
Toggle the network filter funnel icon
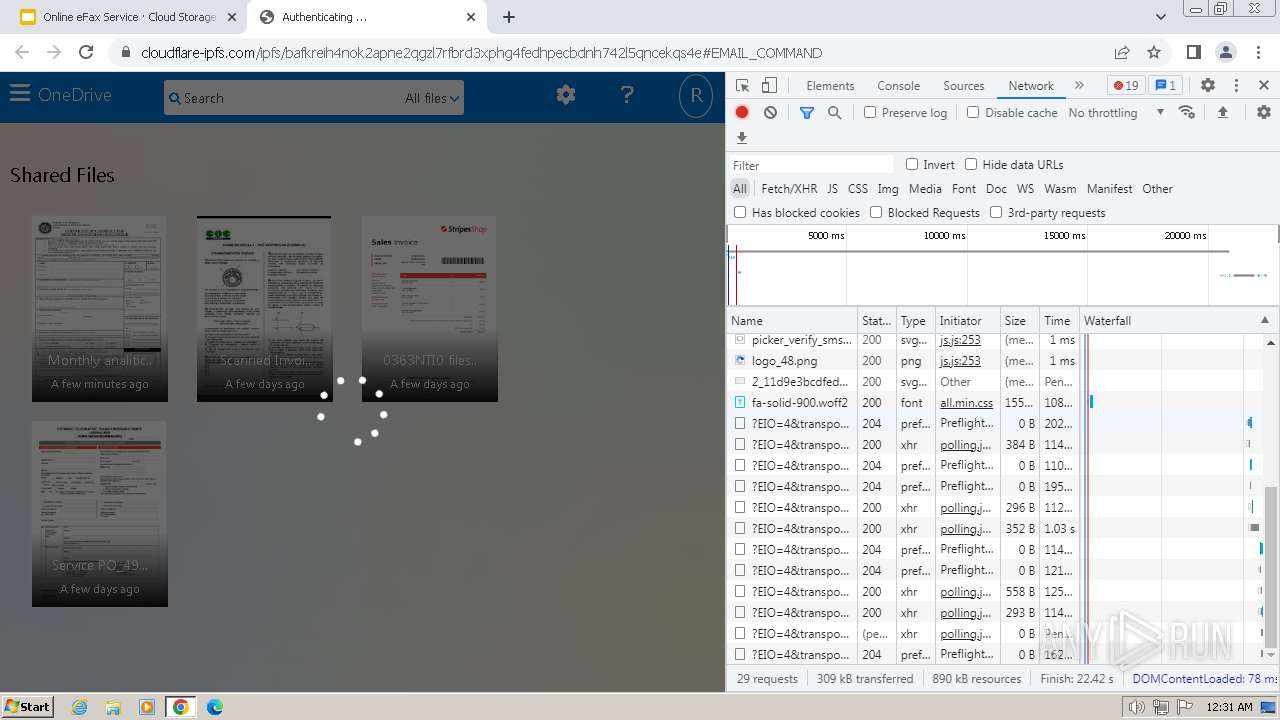pos(807,112)
